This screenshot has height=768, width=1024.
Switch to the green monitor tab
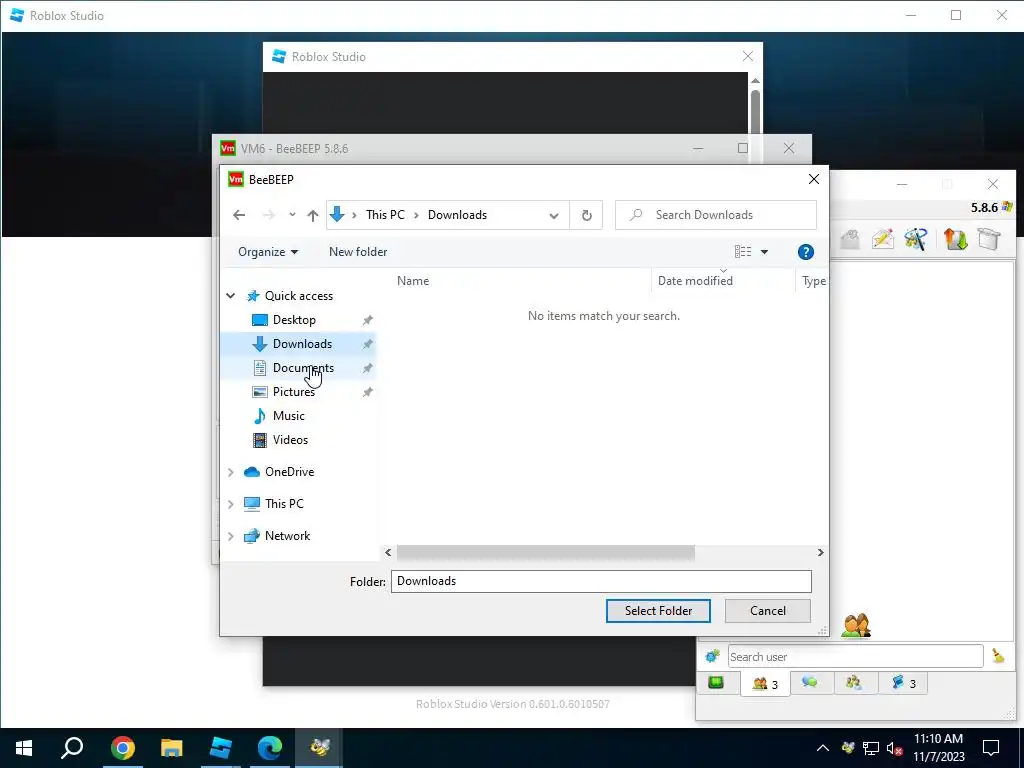(x=716, y=683)
